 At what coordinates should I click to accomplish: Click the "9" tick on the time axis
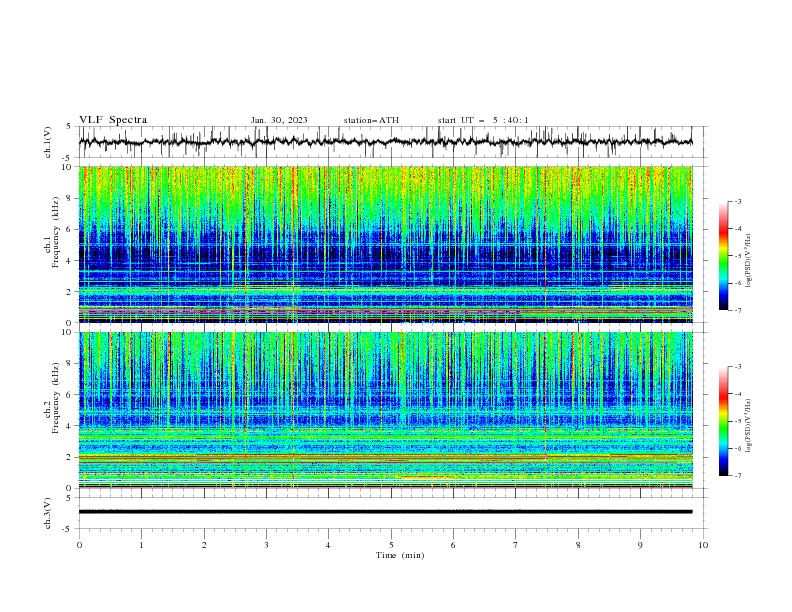click(640, 545)
